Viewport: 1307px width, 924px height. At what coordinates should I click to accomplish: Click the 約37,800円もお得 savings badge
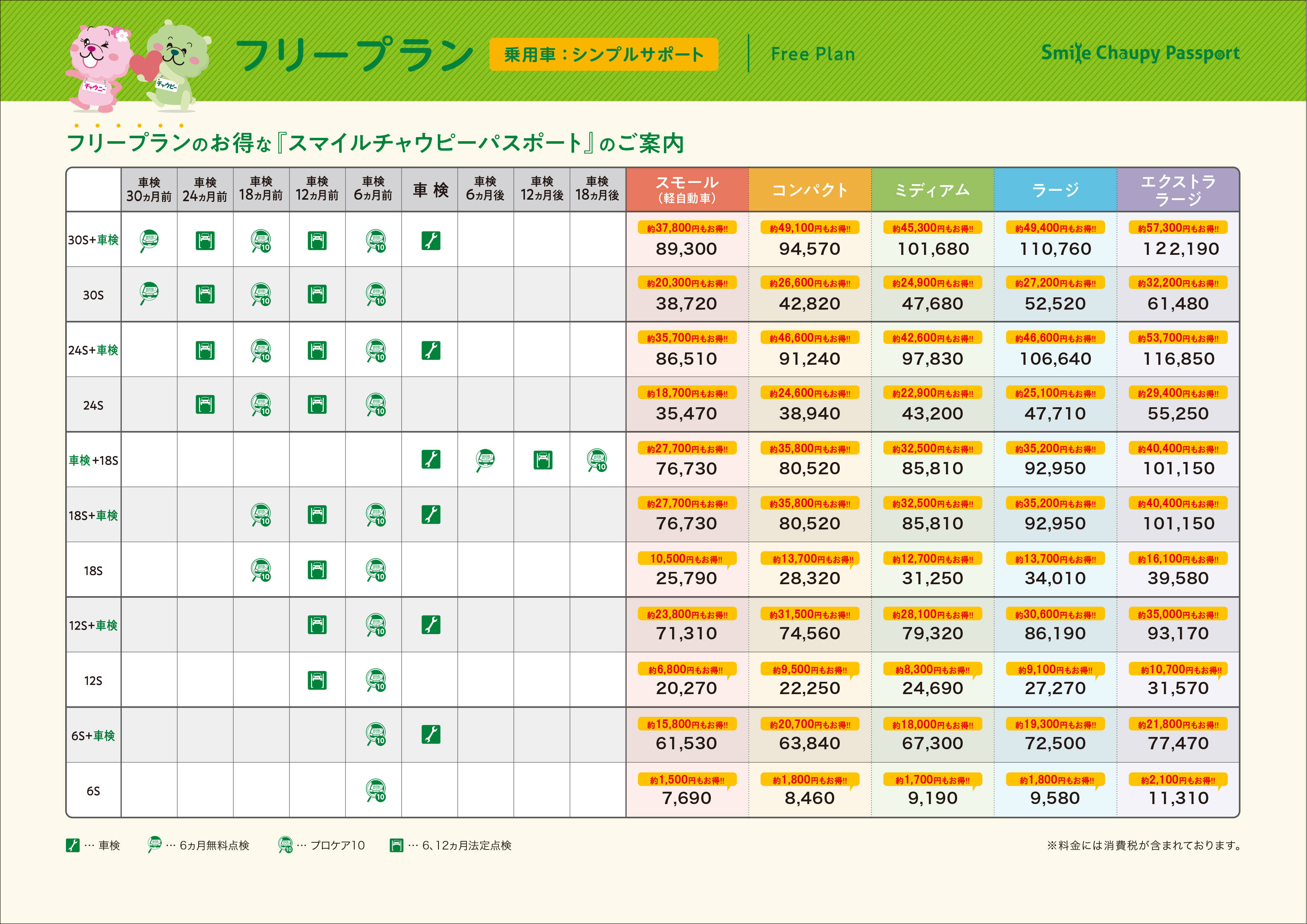click(x=687, y=228)
